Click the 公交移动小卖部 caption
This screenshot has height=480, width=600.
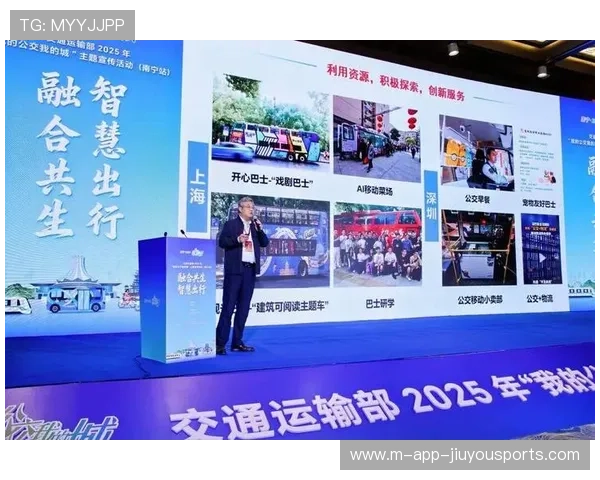tap(480, 300)
